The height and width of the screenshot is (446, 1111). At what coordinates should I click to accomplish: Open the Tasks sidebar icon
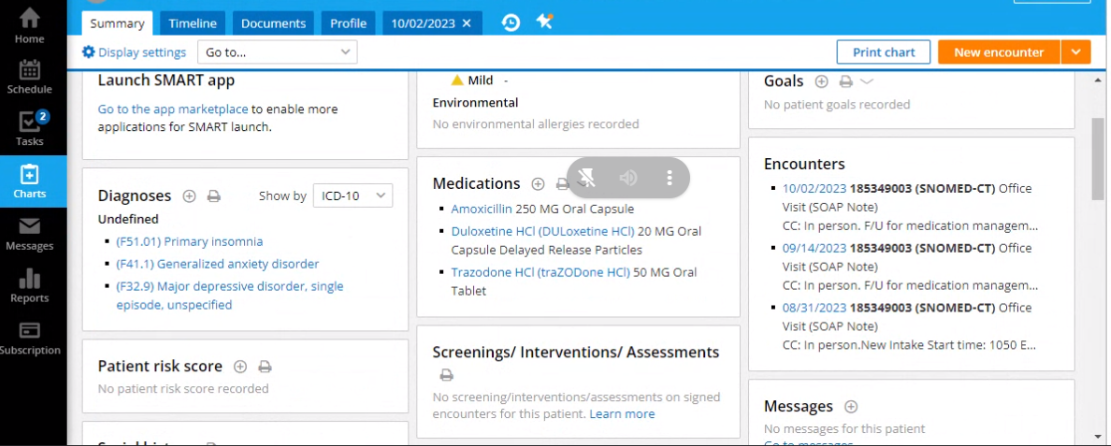coord(29,127)
